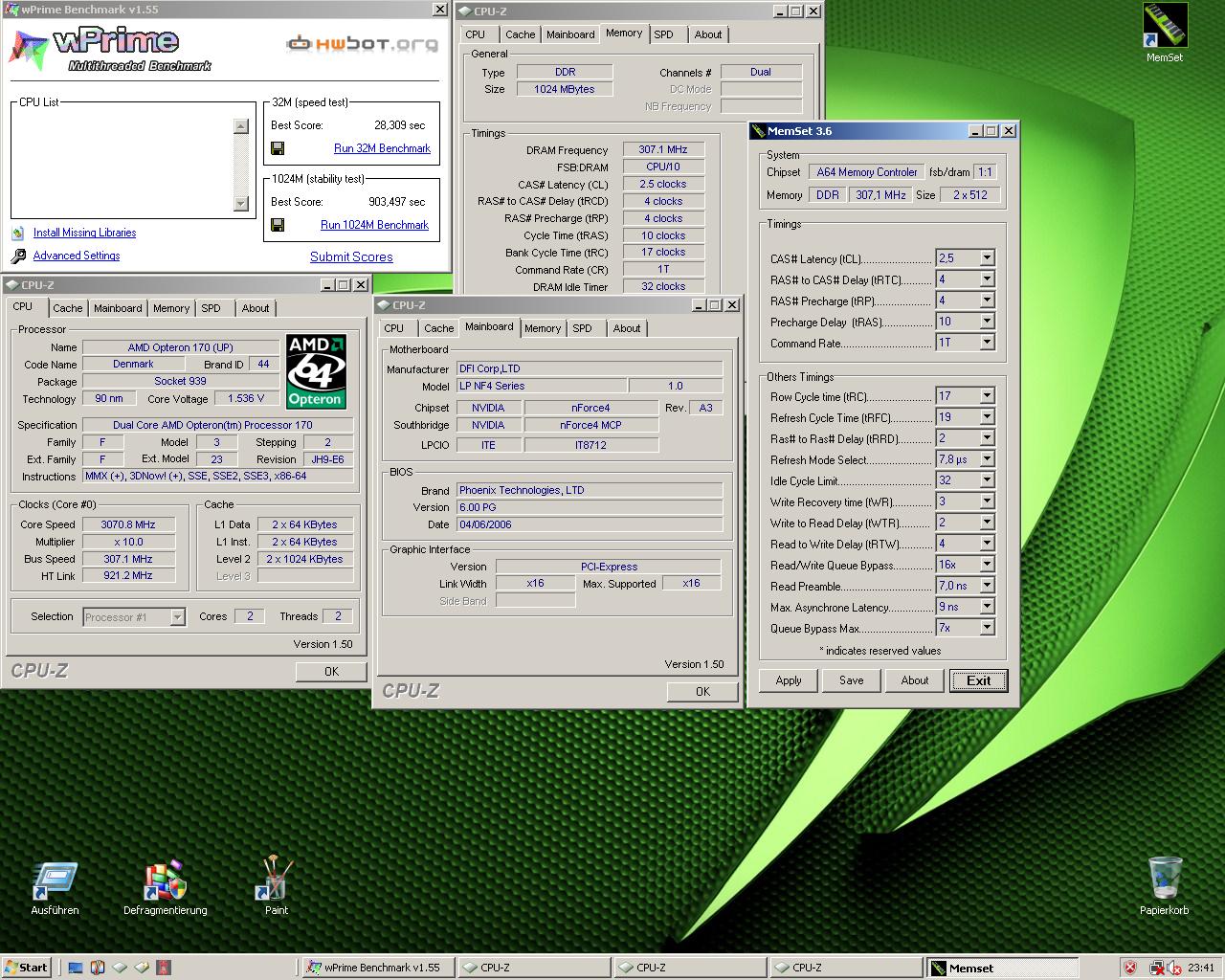The height and width of the screenshot is (980, 1225).
Task: Switch to Cache tab in CPU-Z CPU window
Action: [x=67, y=308]
